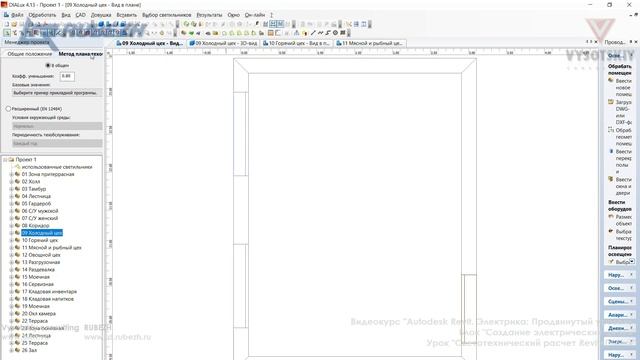This screenshot has width=640, height=360.
Task: Click the filled rectangle shape icon
Action: pos(342,33)
